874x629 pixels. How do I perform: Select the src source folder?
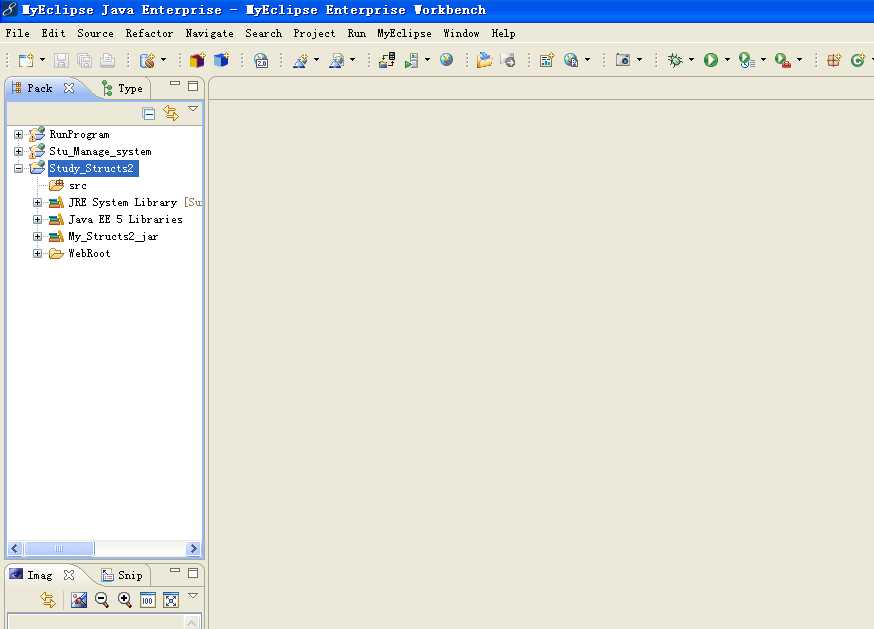[x=77, y=185]
